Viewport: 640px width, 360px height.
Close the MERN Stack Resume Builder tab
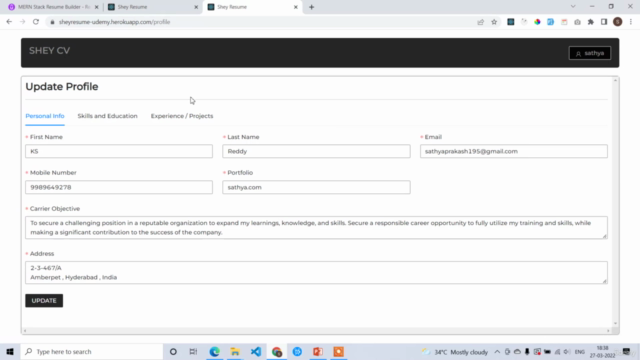(97, 7)
